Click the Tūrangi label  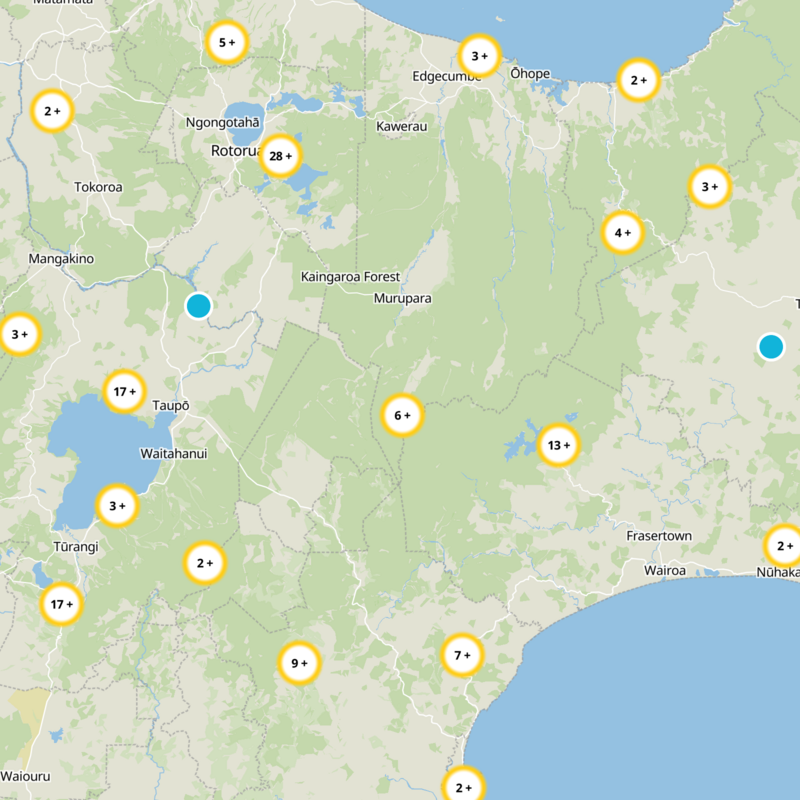76,547
